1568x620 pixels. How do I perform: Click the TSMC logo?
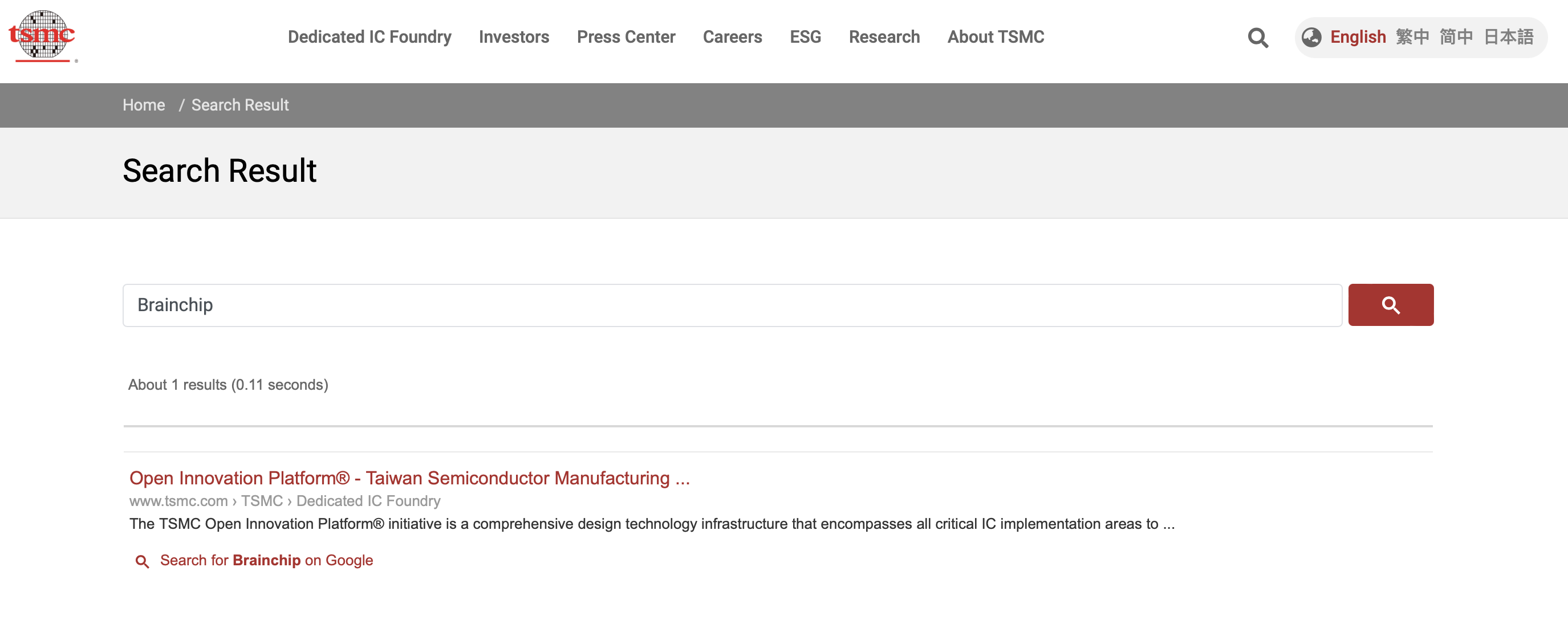tap(42, 36)
